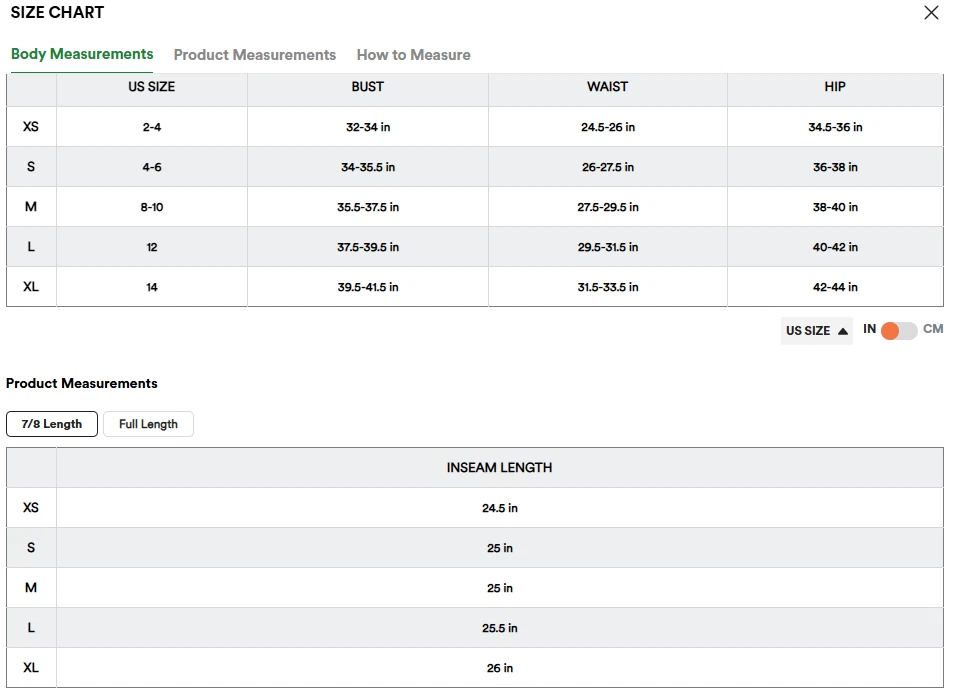Close the size chart dialog
969x693 pixels.
pos(931,13)
